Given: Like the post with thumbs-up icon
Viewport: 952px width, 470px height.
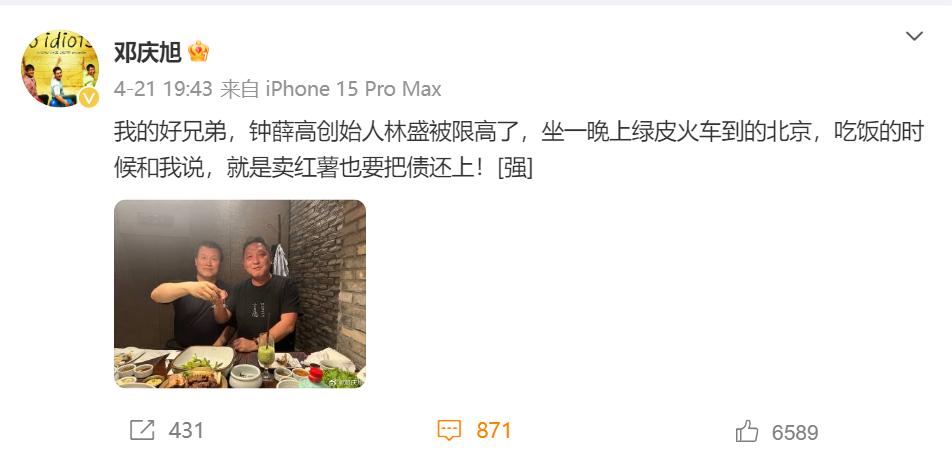Looking at the screenshot, I should [x=747, y=432].
